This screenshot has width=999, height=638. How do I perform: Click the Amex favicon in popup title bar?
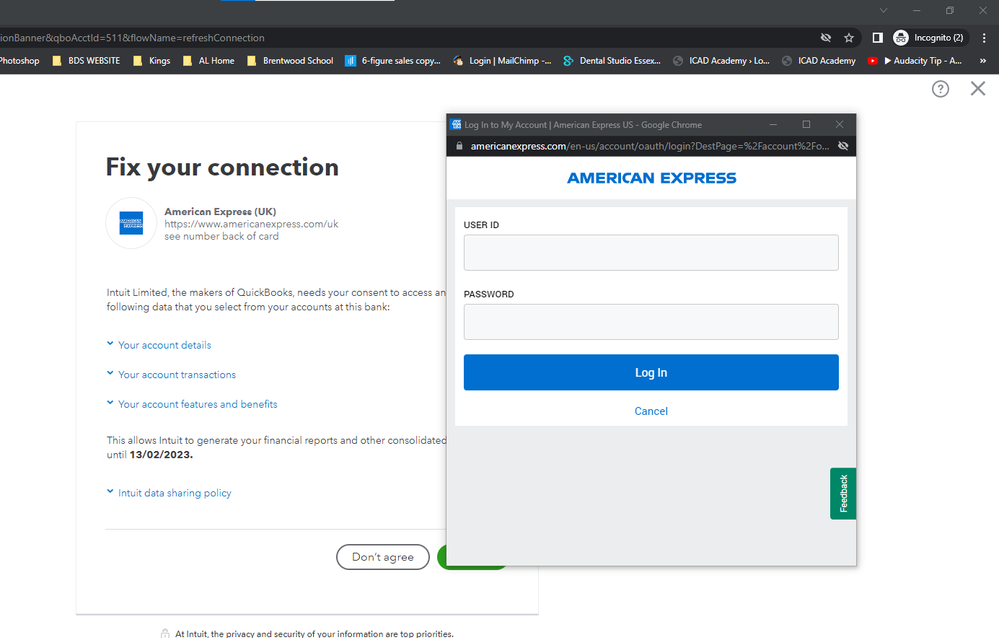point(456,124)
